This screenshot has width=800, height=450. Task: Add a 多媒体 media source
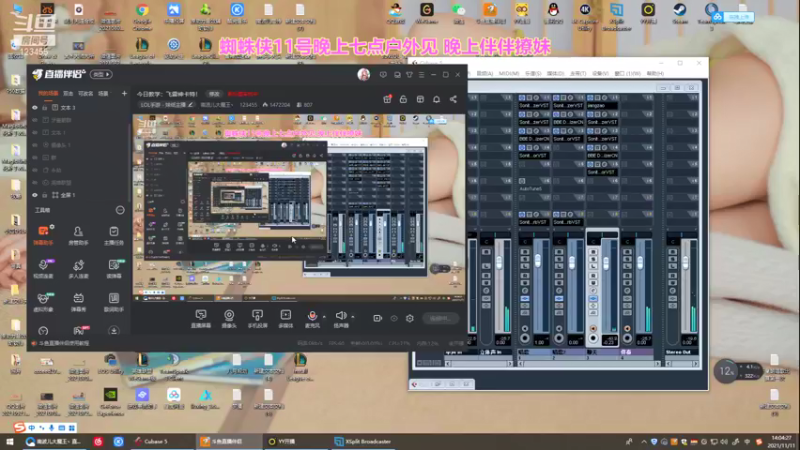tap(286, 319)
